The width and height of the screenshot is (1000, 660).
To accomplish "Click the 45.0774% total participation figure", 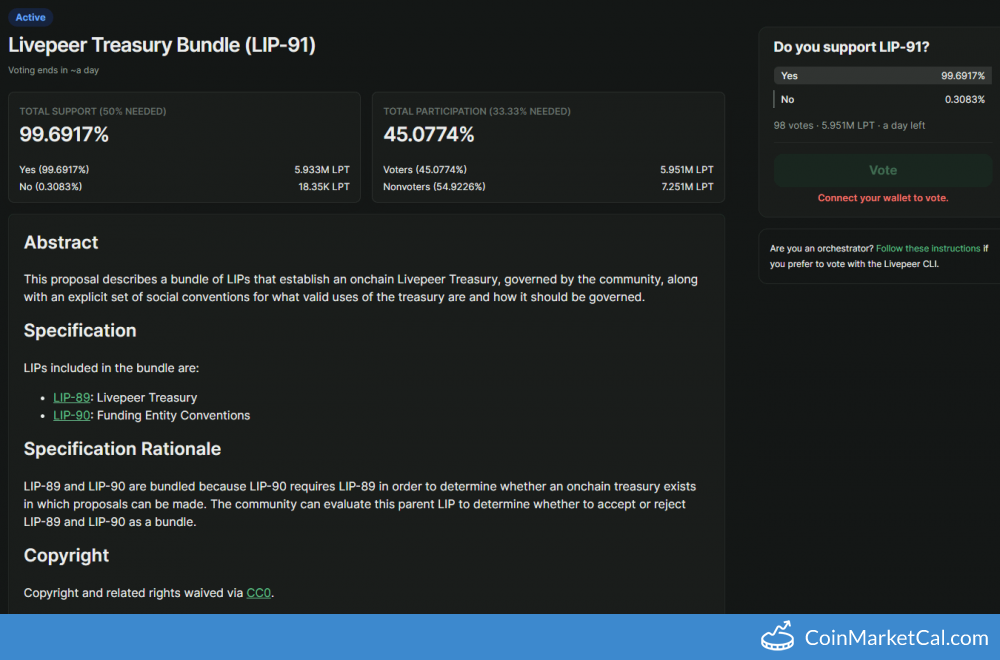I will (429, 134).
